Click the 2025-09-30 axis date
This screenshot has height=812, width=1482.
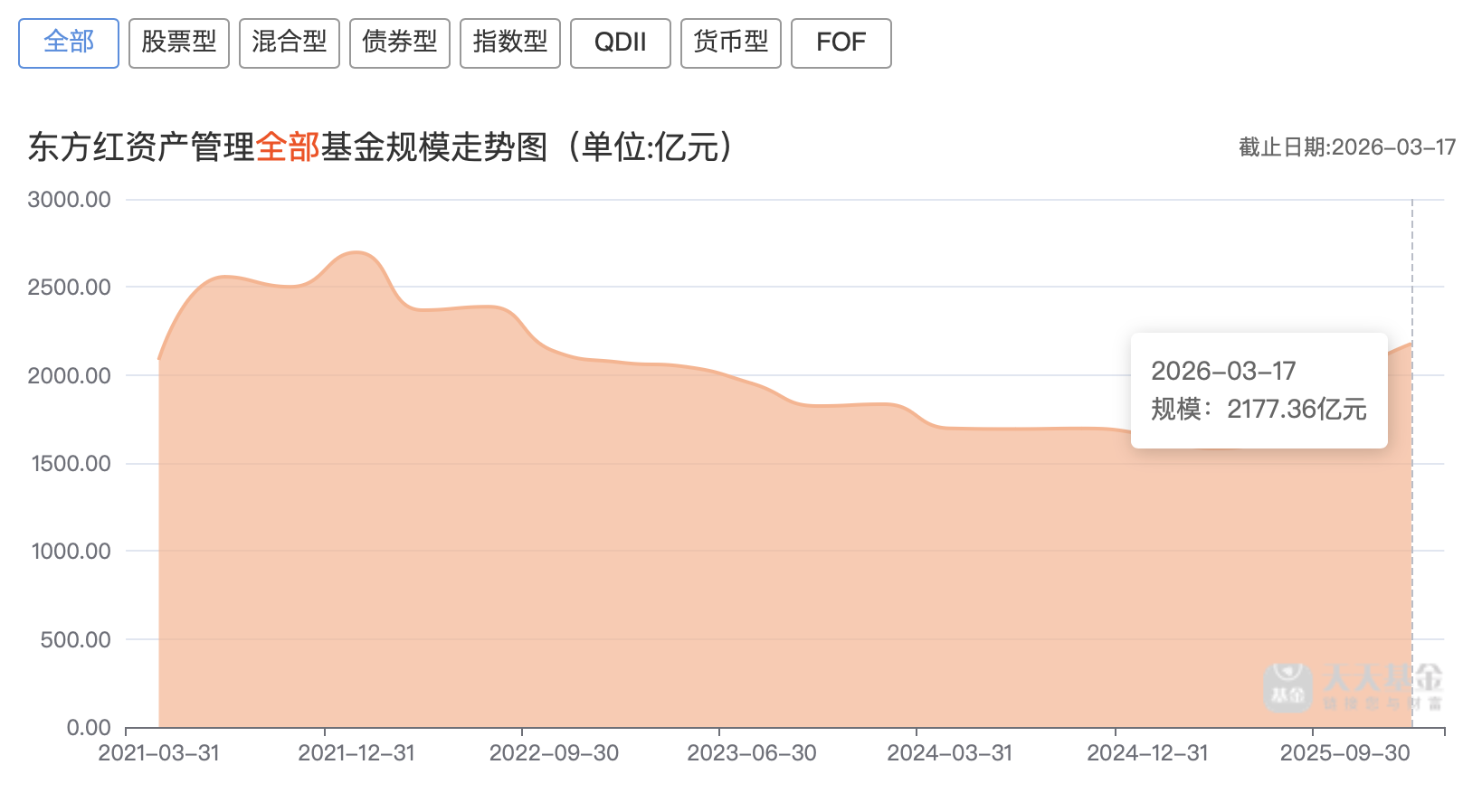click(x=1344, y=753)
